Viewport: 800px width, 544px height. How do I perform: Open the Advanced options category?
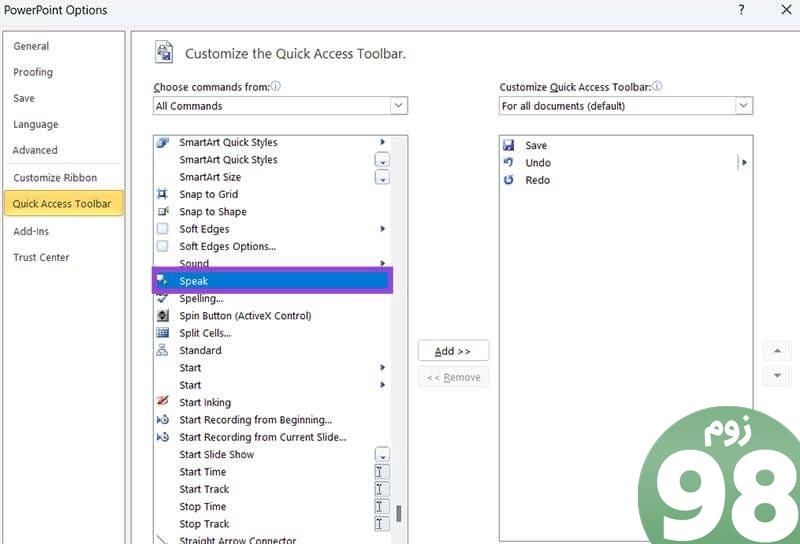(x=35, y=150)
